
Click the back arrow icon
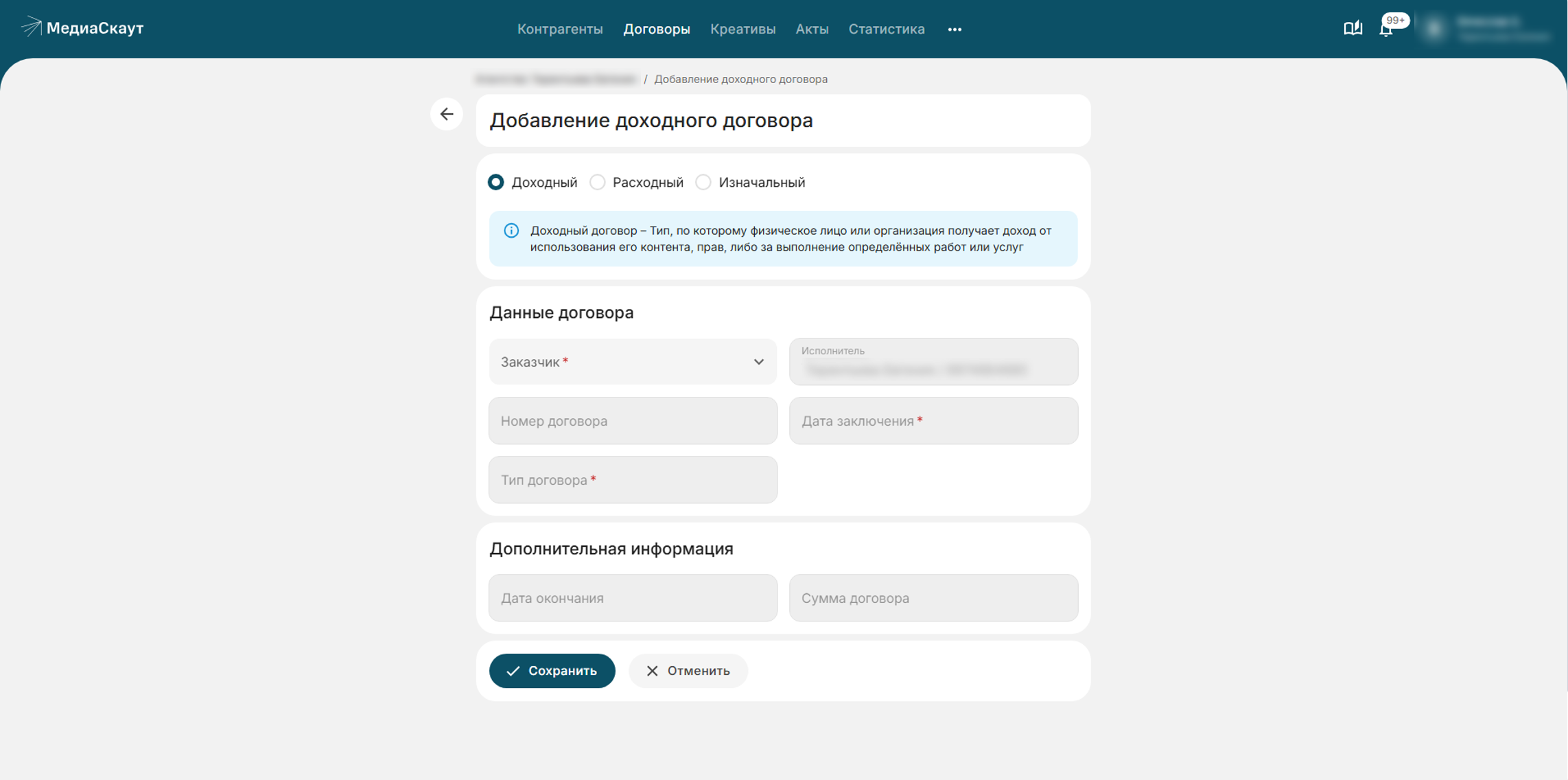(447, 114)
